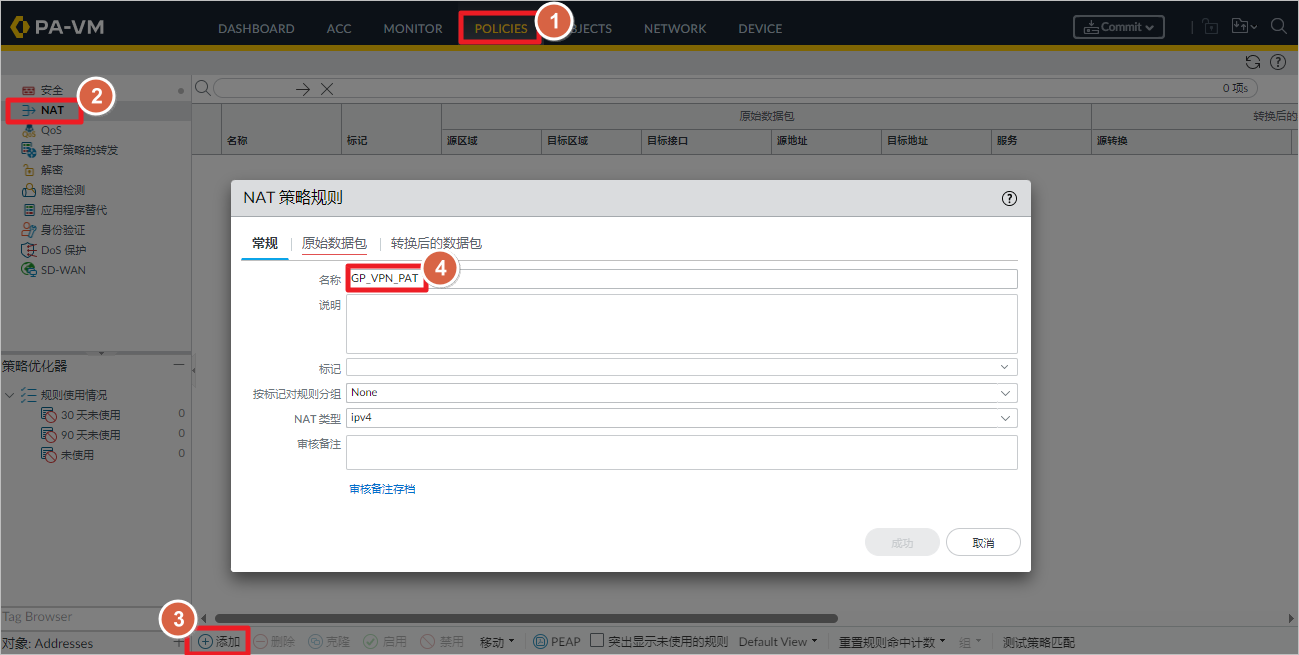Open Policy Based Forwarding (基于策略的转发)
Image resolution: width=1299 pixels, height=655 pixels.
coord(79,150)
